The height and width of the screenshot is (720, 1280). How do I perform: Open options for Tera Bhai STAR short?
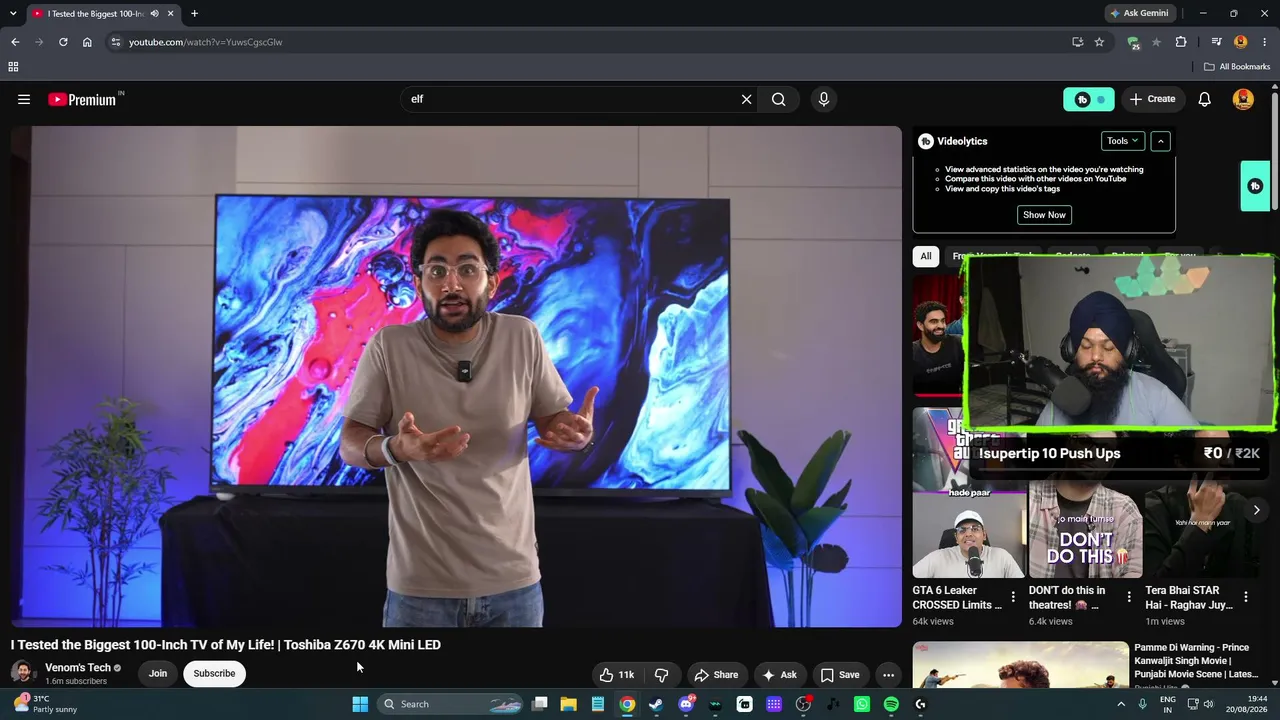tap(1245, 597)
